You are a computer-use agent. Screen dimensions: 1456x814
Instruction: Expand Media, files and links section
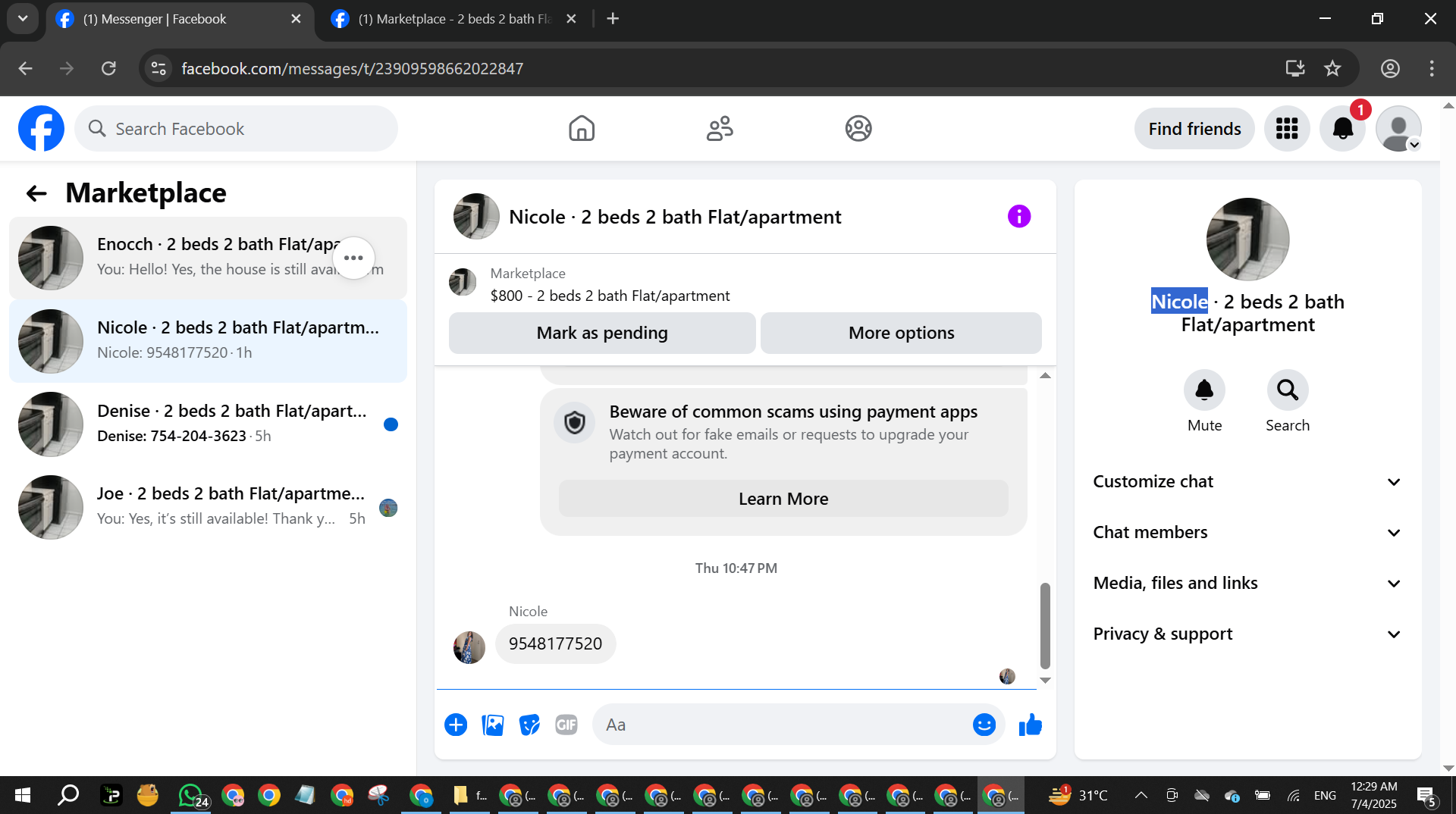(x=1247, y=583)
